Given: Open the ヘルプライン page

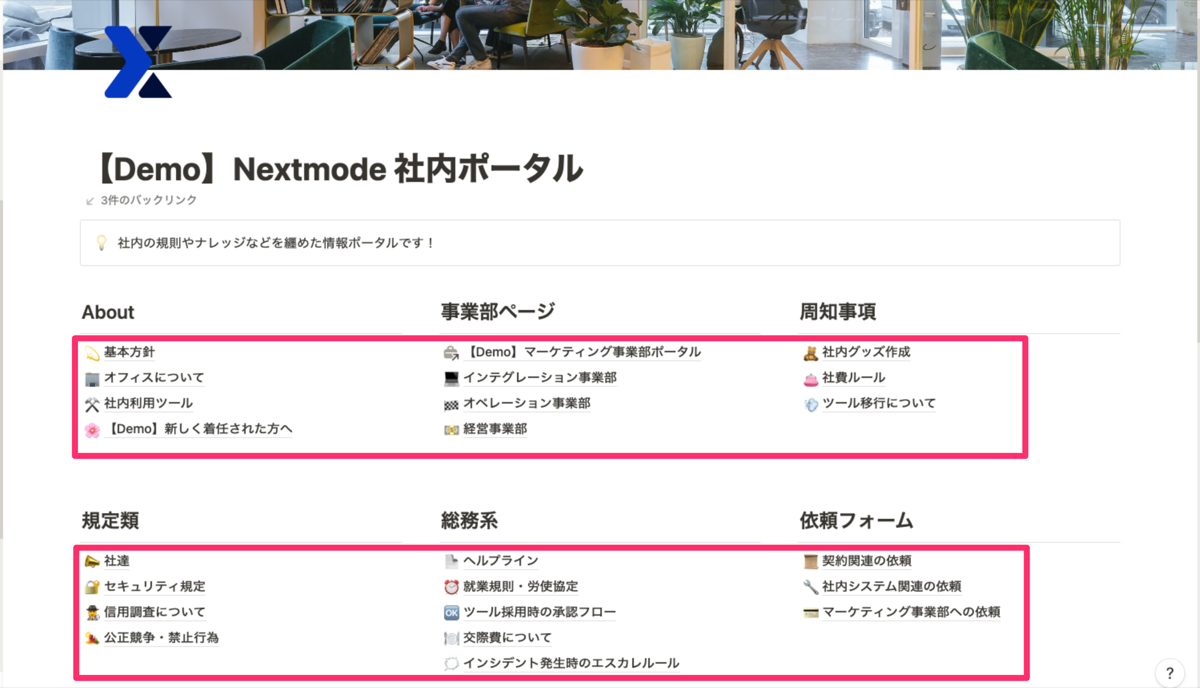Looking at the screenshot, I should point(501,561).
